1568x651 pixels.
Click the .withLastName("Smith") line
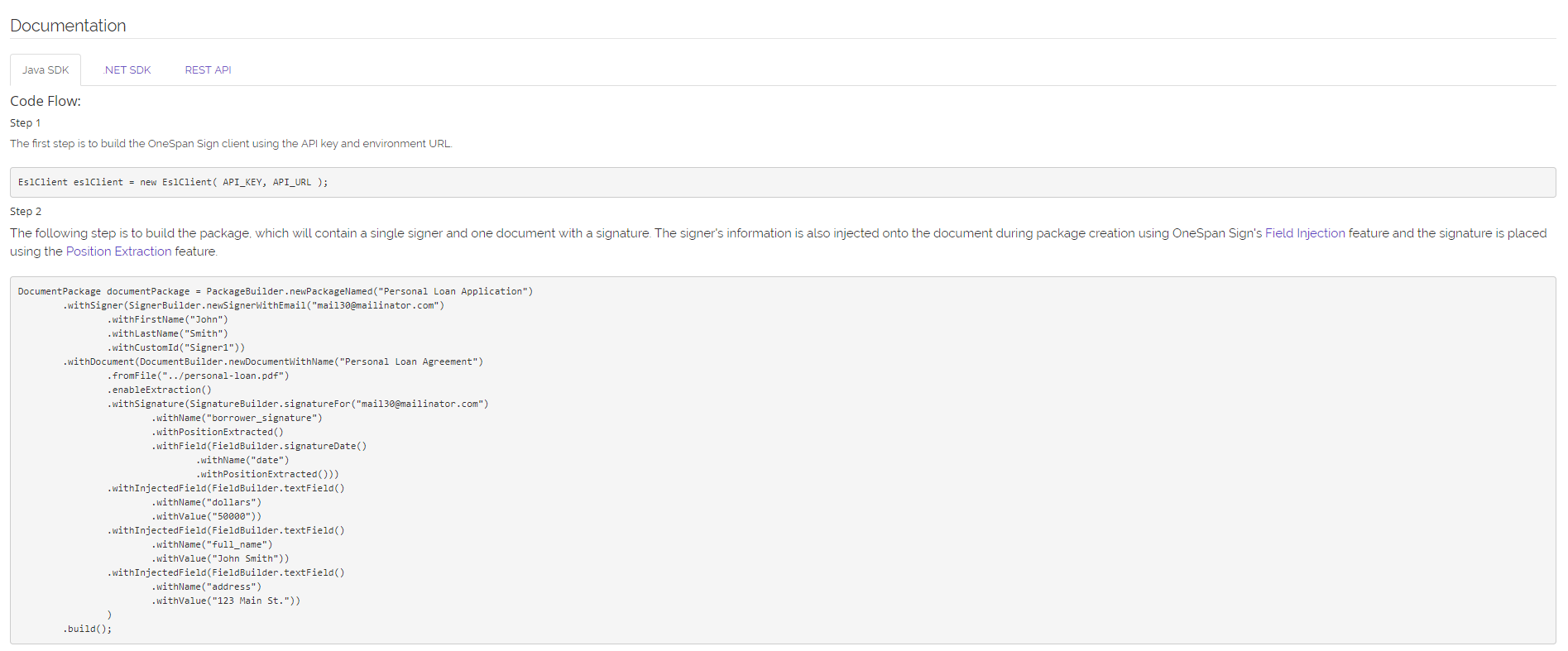click(x=167, y=333)
